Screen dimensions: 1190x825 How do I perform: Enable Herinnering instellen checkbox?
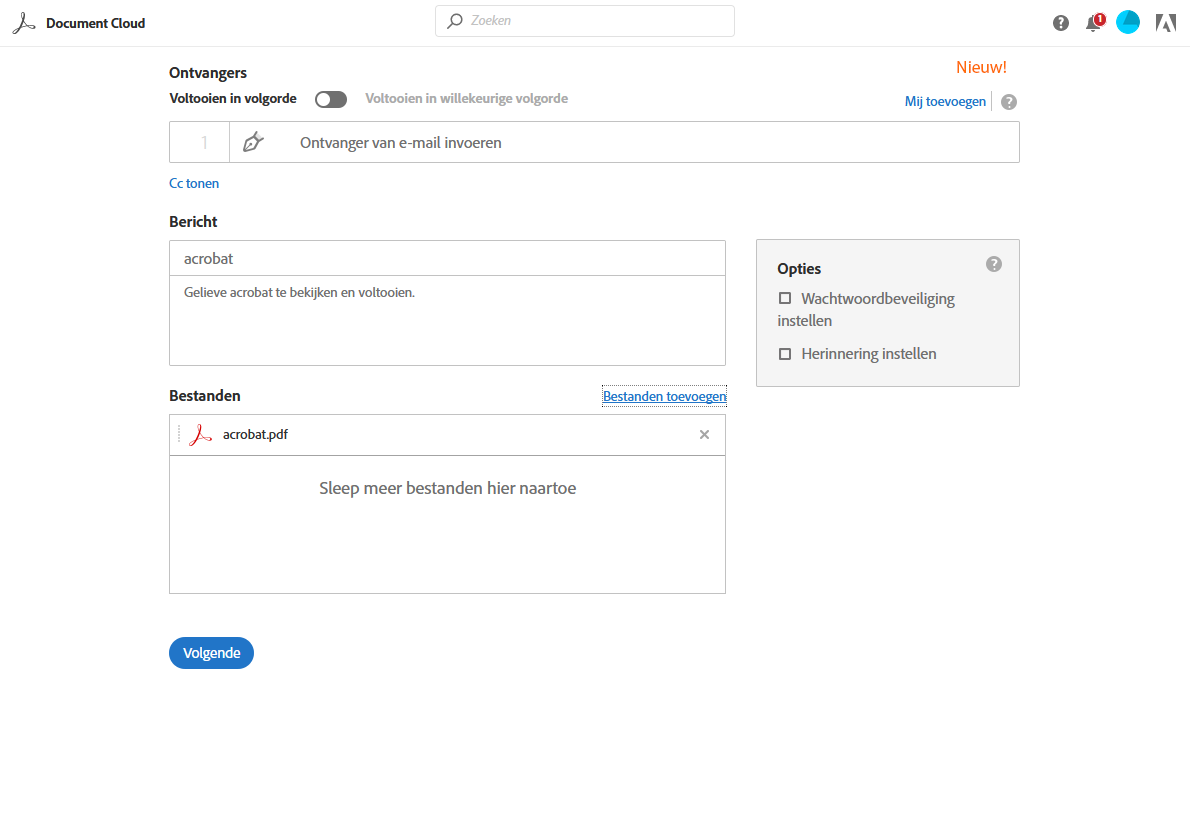[785, 354]
